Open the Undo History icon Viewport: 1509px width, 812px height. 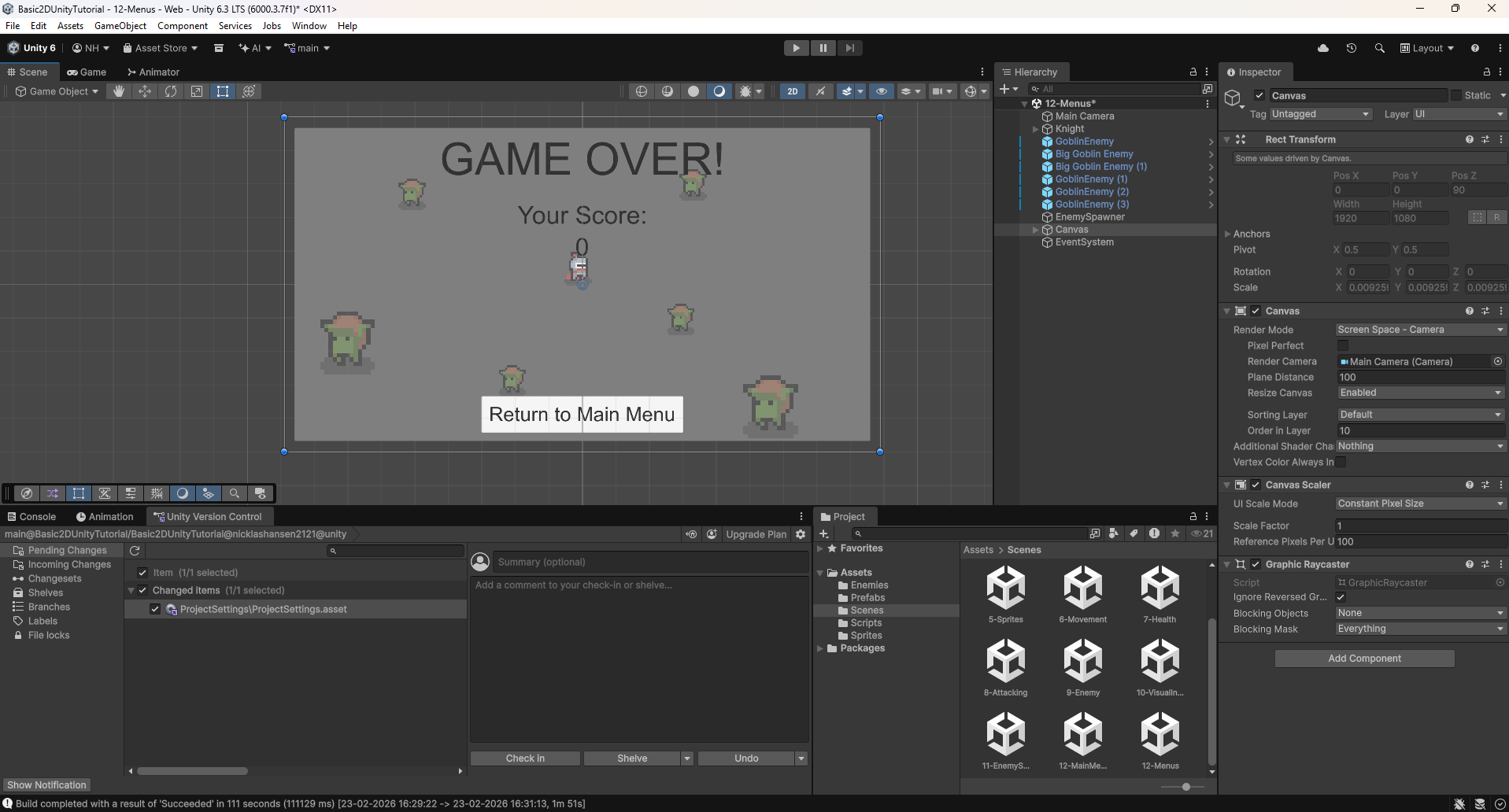pos(1351,48)
